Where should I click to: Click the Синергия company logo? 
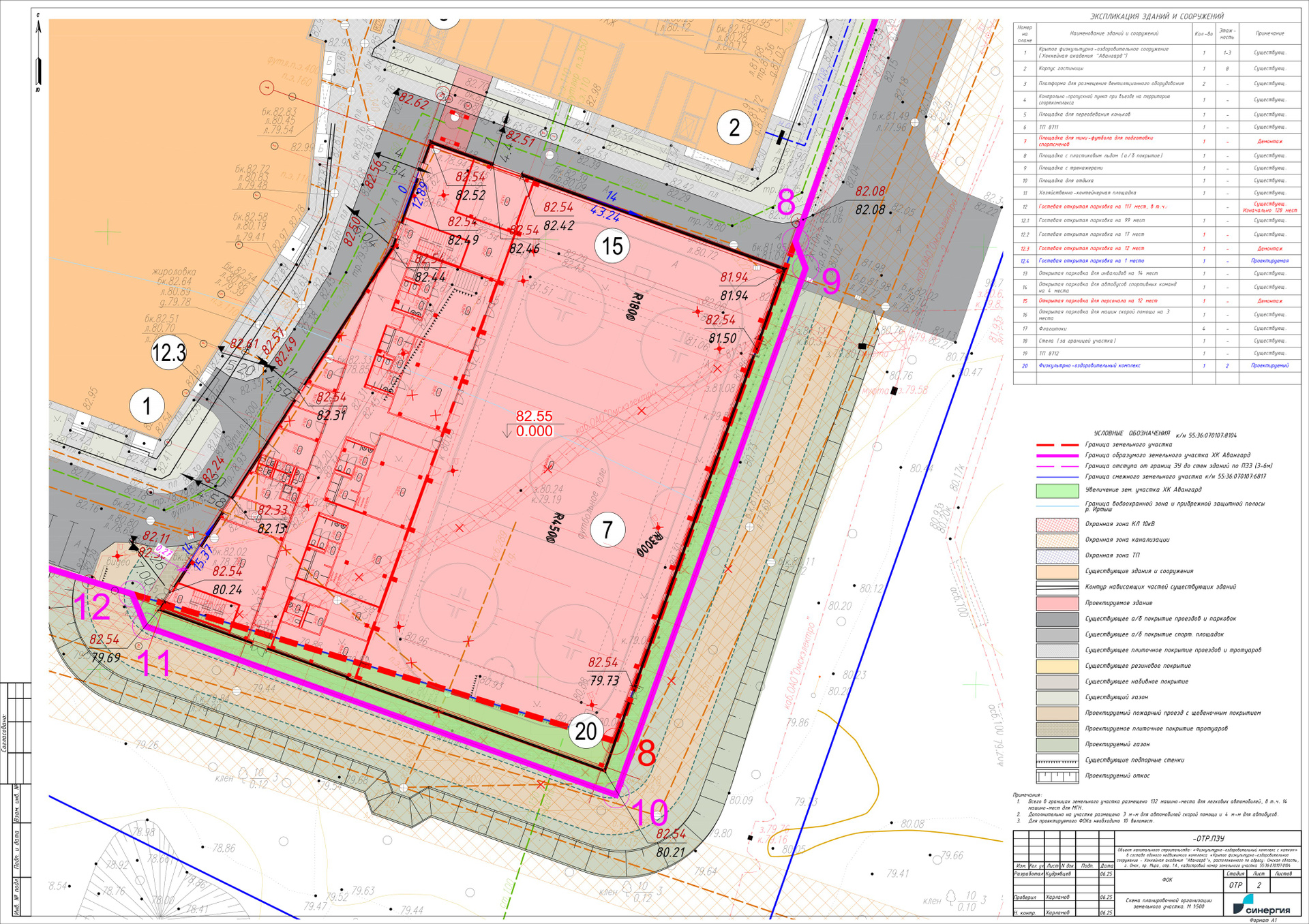click(1262, 906)
